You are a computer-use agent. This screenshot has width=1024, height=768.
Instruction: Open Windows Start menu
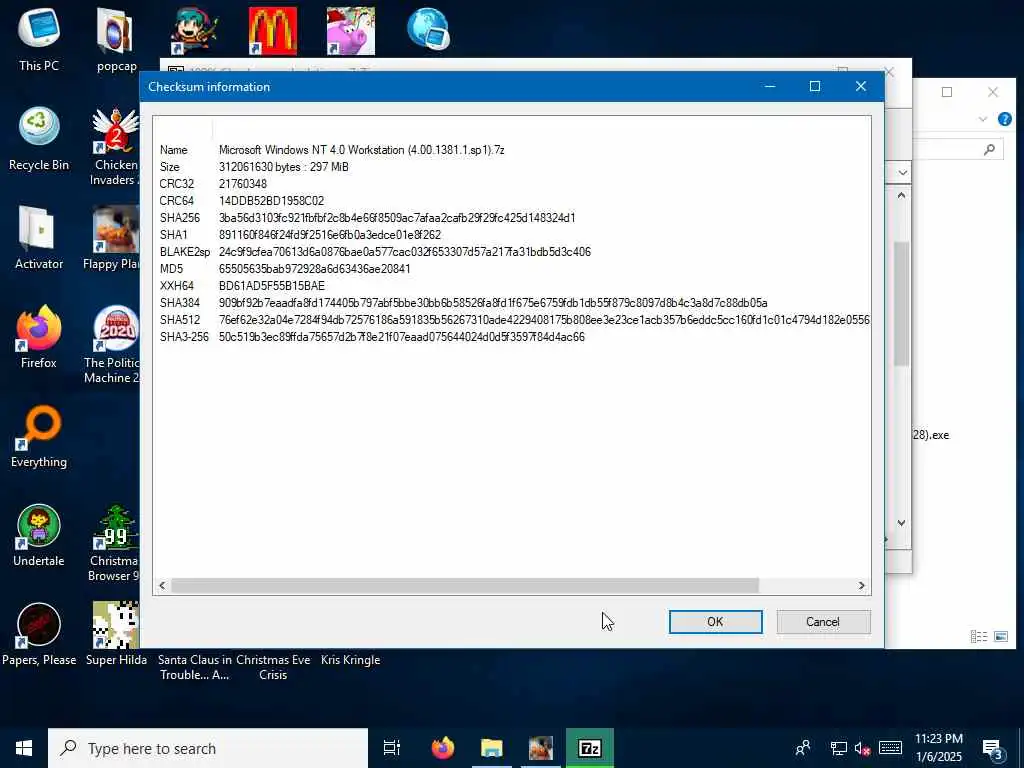[24, 748]
